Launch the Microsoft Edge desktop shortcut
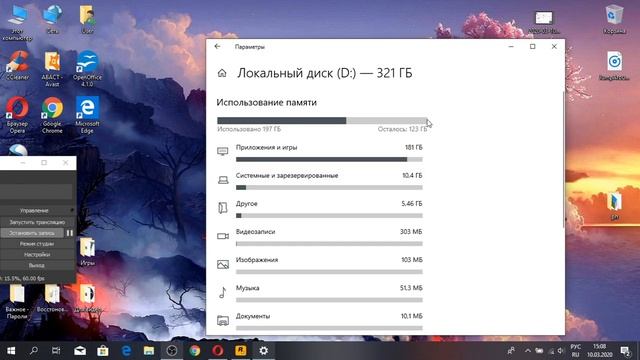Viewport: 640px width, 360px height. pos(87,115)
